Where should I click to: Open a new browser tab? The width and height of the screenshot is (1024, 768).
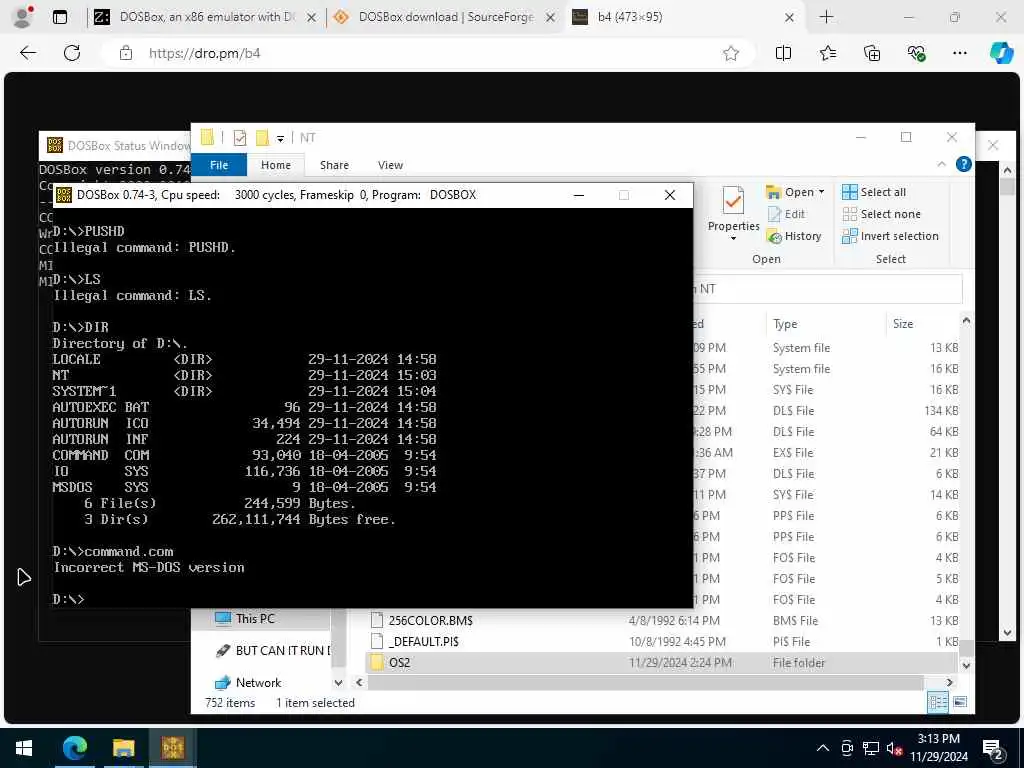[x=826, y=17]
